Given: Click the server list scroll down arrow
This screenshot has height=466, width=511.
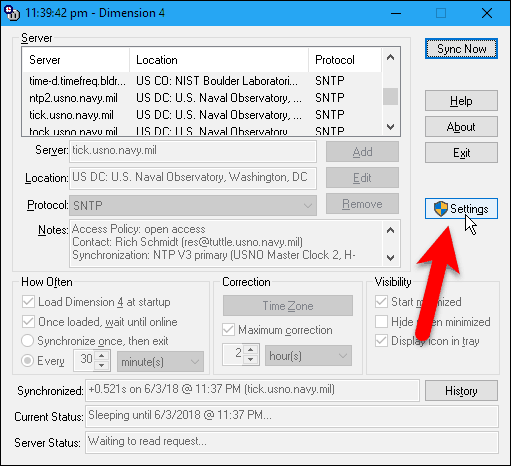Looking at the screenshot, I should click(390, 126).
